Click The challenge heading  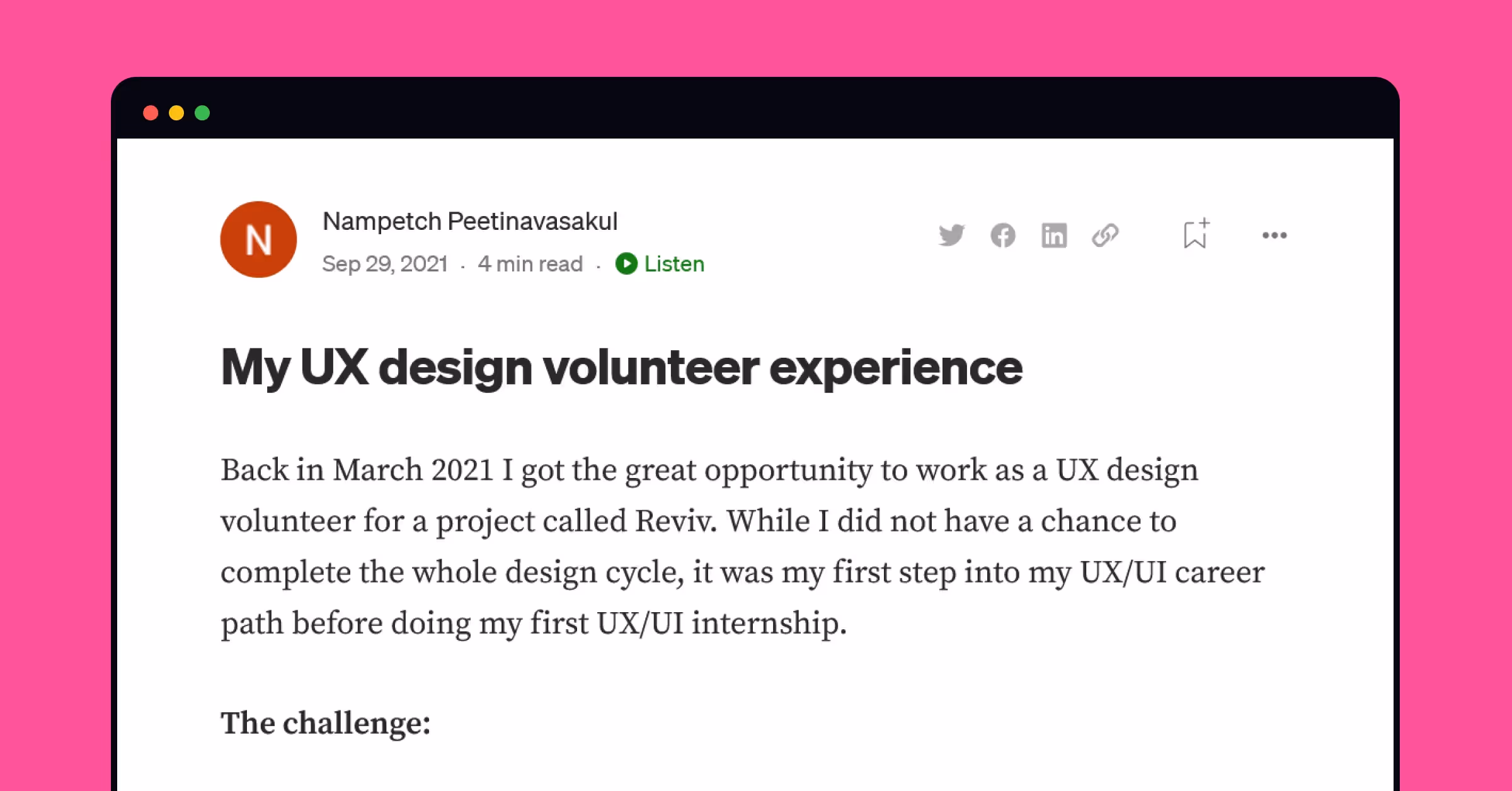pos(325,723)
